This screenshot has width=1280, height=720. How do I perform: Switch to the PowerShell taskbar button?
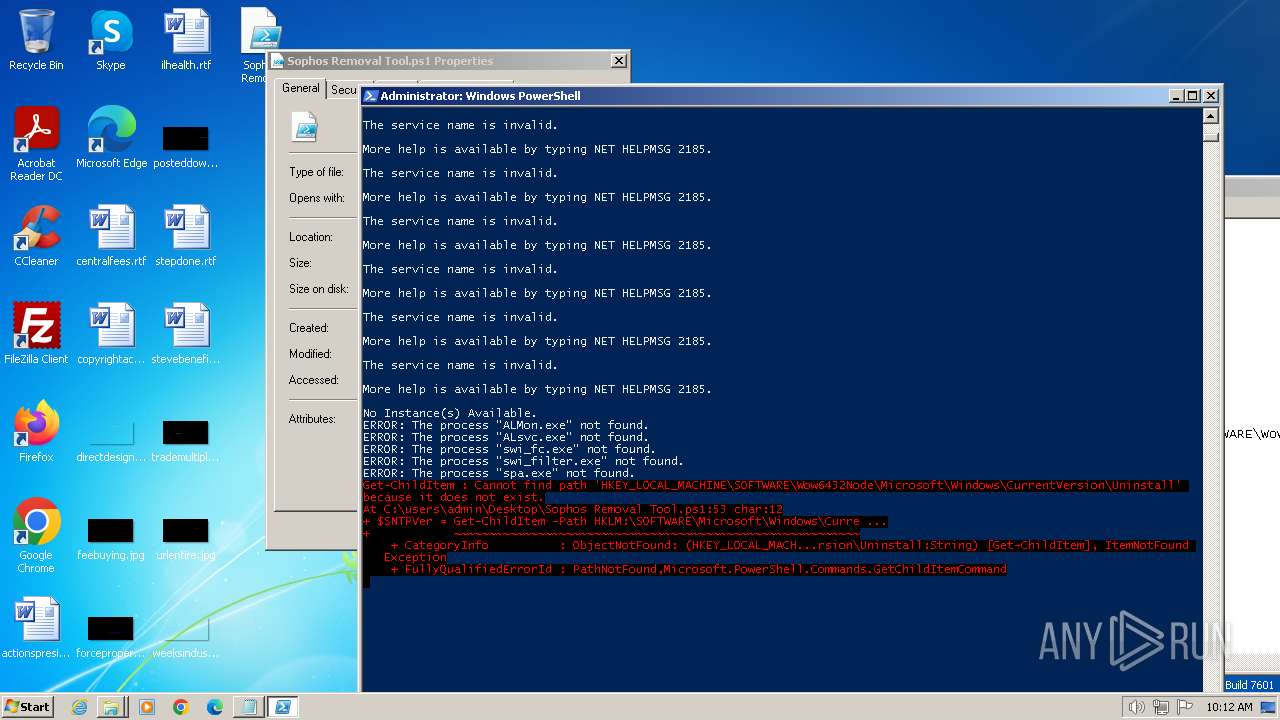click(283, 707)
